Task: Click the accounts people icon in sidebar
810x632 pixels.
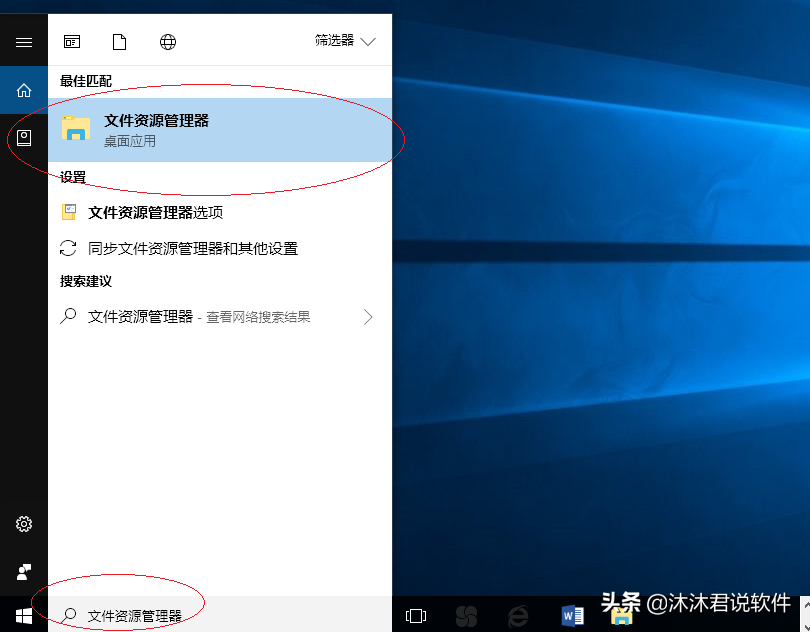Action: click(23, 571)
